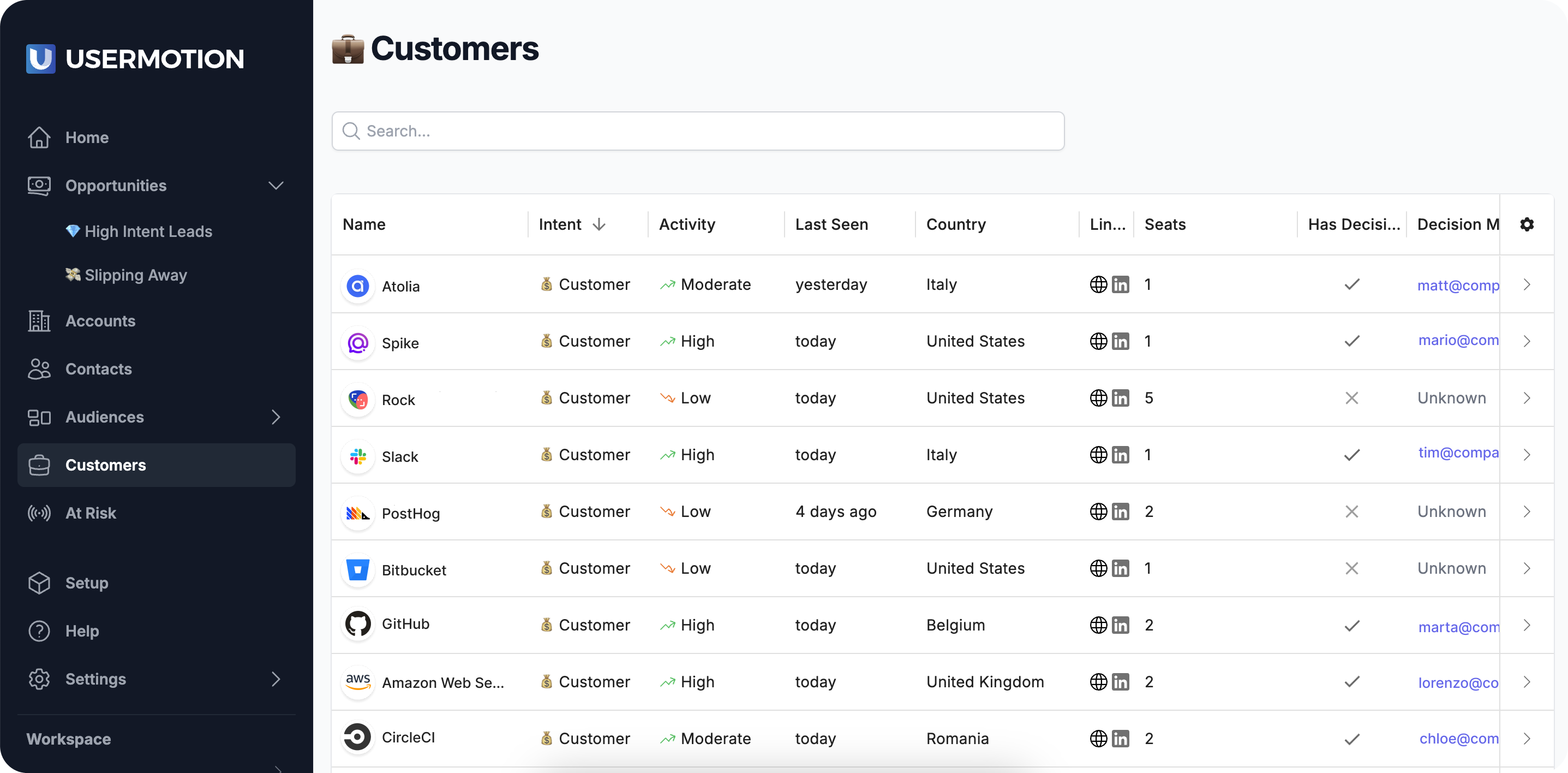Image resolution: width=1568 pixels, height=773 pixels.
Task: Open table column settings gear
Action: [1526, 224]
